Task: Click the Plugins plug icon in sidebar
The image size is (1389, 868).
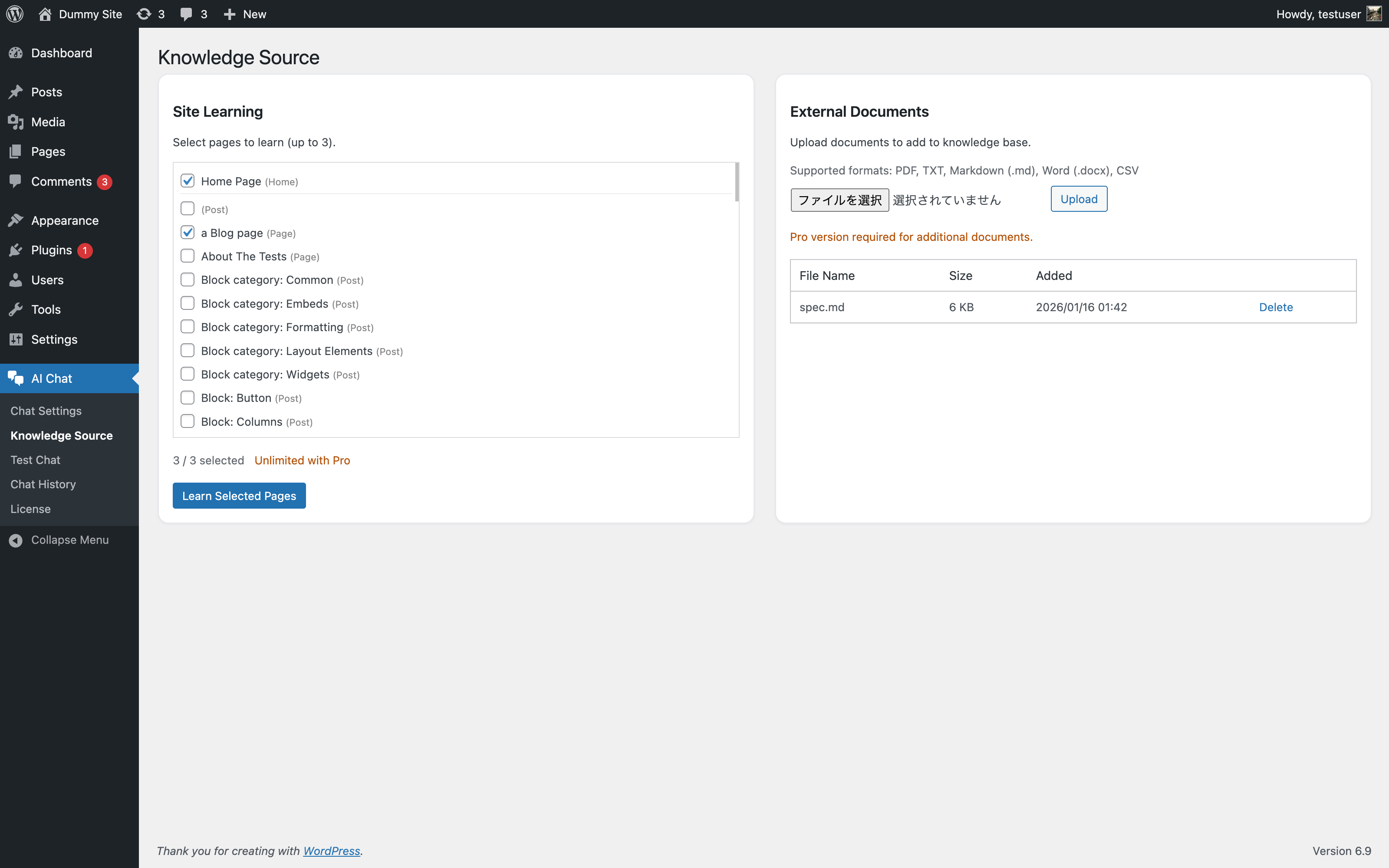Action: click(16, 250)
